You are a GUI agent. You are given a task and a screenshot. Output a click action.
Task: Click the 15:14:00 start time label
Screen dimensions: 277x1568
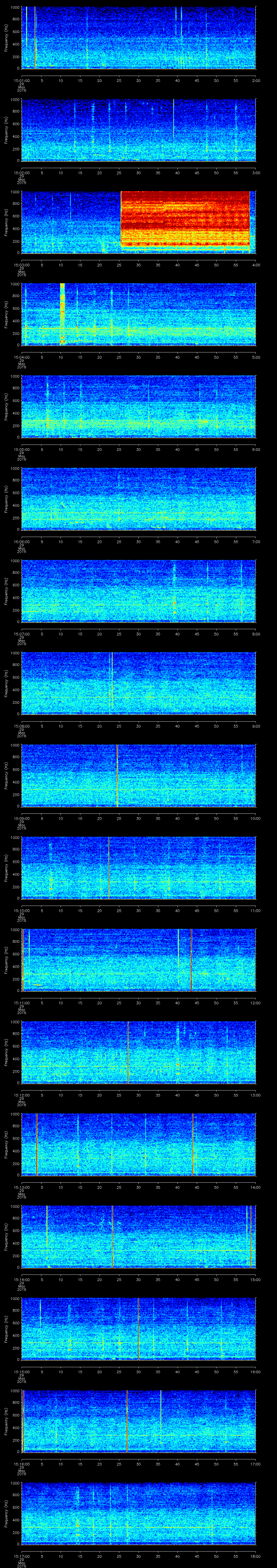tap(21, 1279)
